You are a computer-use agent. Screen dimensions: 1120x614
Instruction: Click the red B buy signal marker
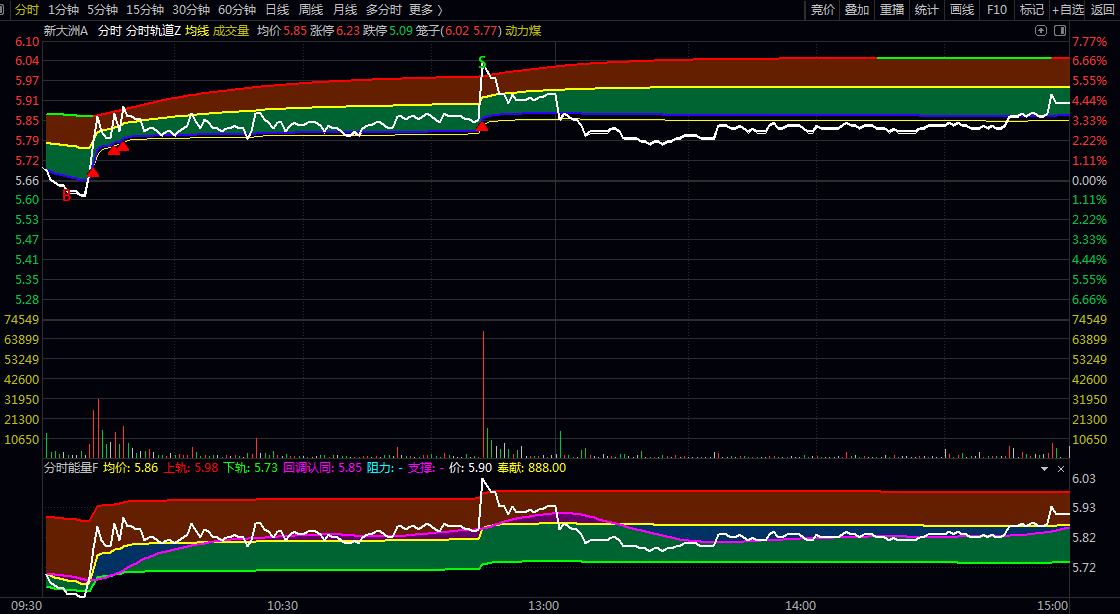(66, 196)
